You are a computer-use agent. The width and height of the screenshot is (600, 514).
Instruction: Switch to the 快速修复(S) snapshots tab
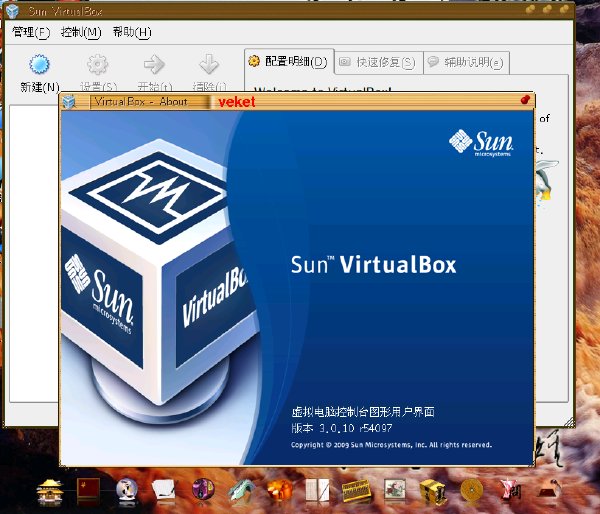(378, 62)
